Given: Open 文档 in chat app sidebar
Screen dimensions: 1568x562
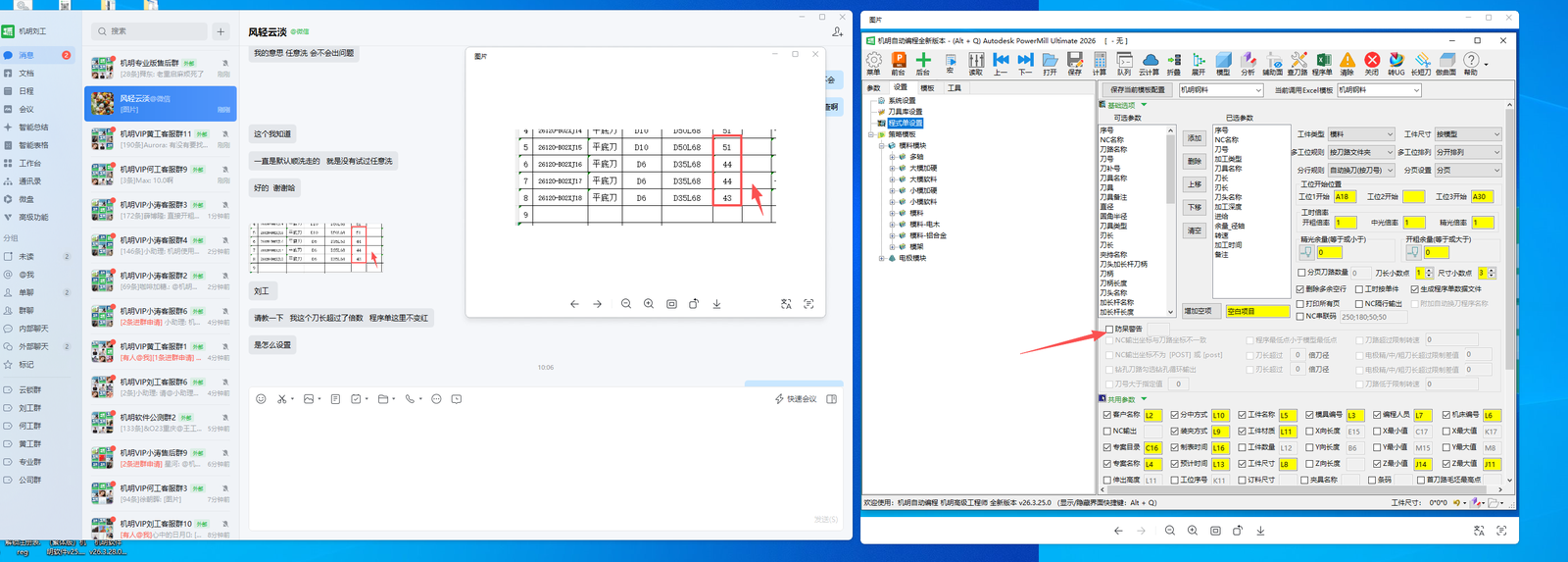Looking at the screenshot, I should click(x=26, y=73).
